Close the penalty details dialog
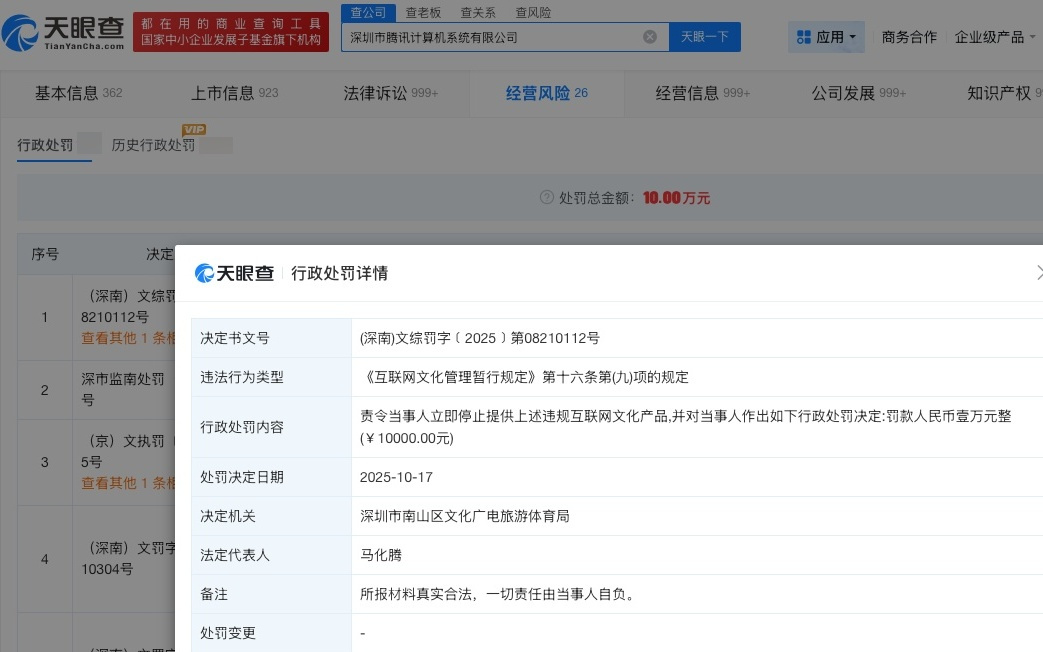This screenshot has width=1043, height=652. (x=1038, y=273)
